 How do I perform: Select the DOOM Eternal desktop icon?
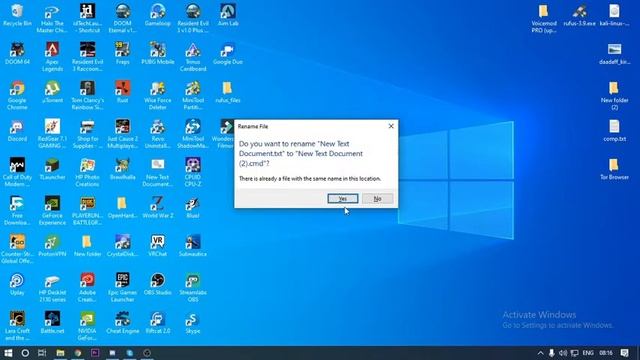tap(122, 19)
